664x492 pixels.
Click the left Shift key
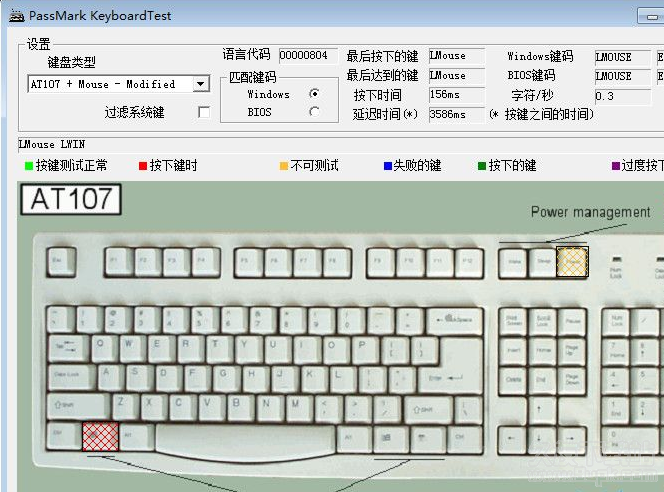coord(78,407)
